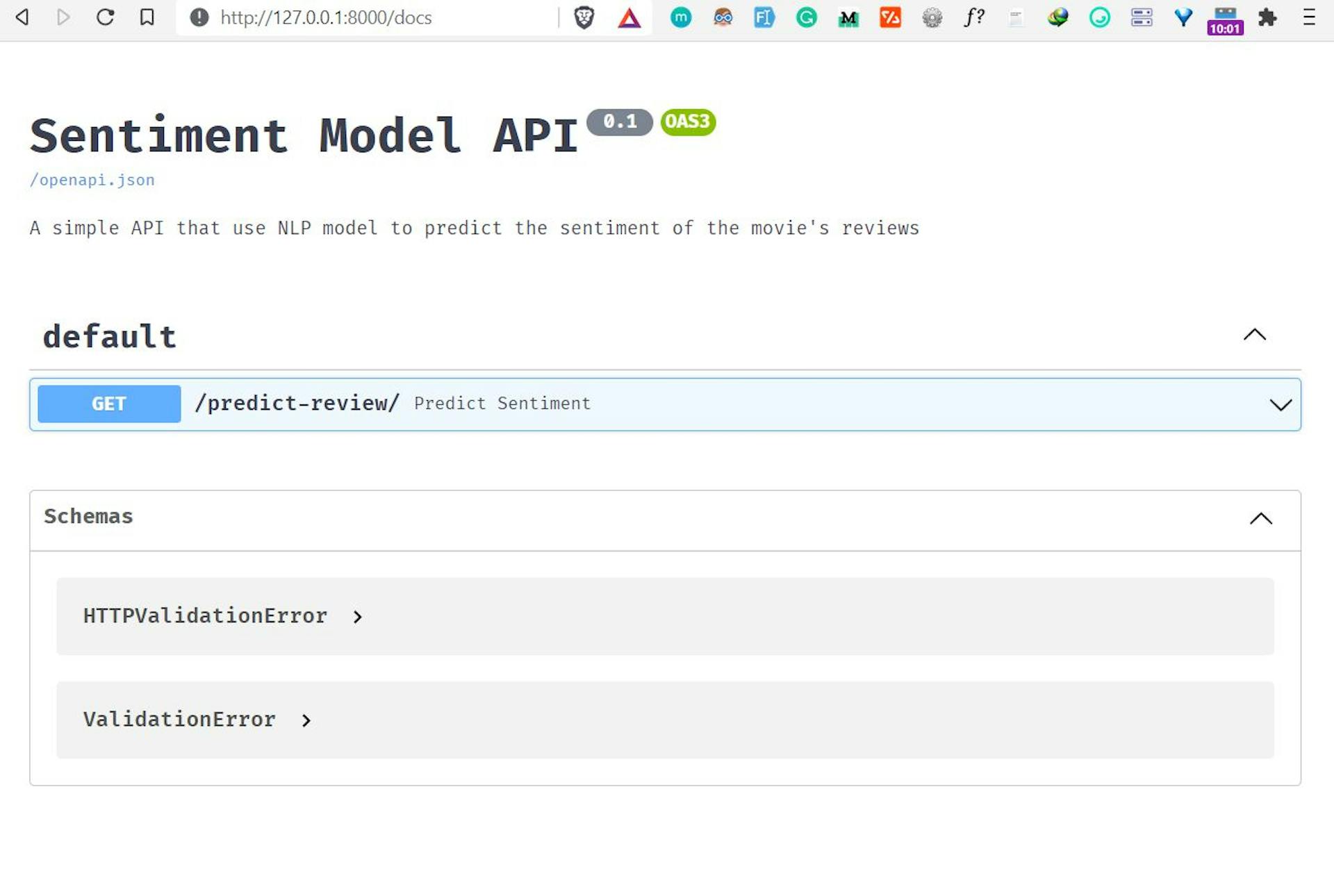Viewport: 1334px width, 896px height.
Task: Click the GET method button
Action: (109, 404)
